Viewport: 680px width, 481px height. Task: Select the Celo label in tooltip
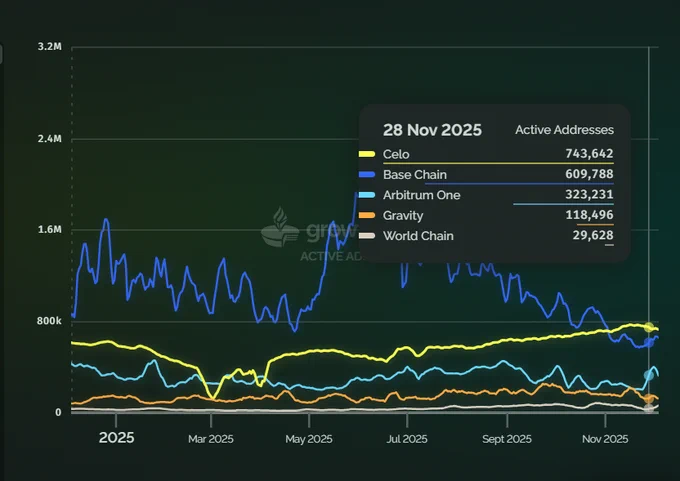point(396,154)
